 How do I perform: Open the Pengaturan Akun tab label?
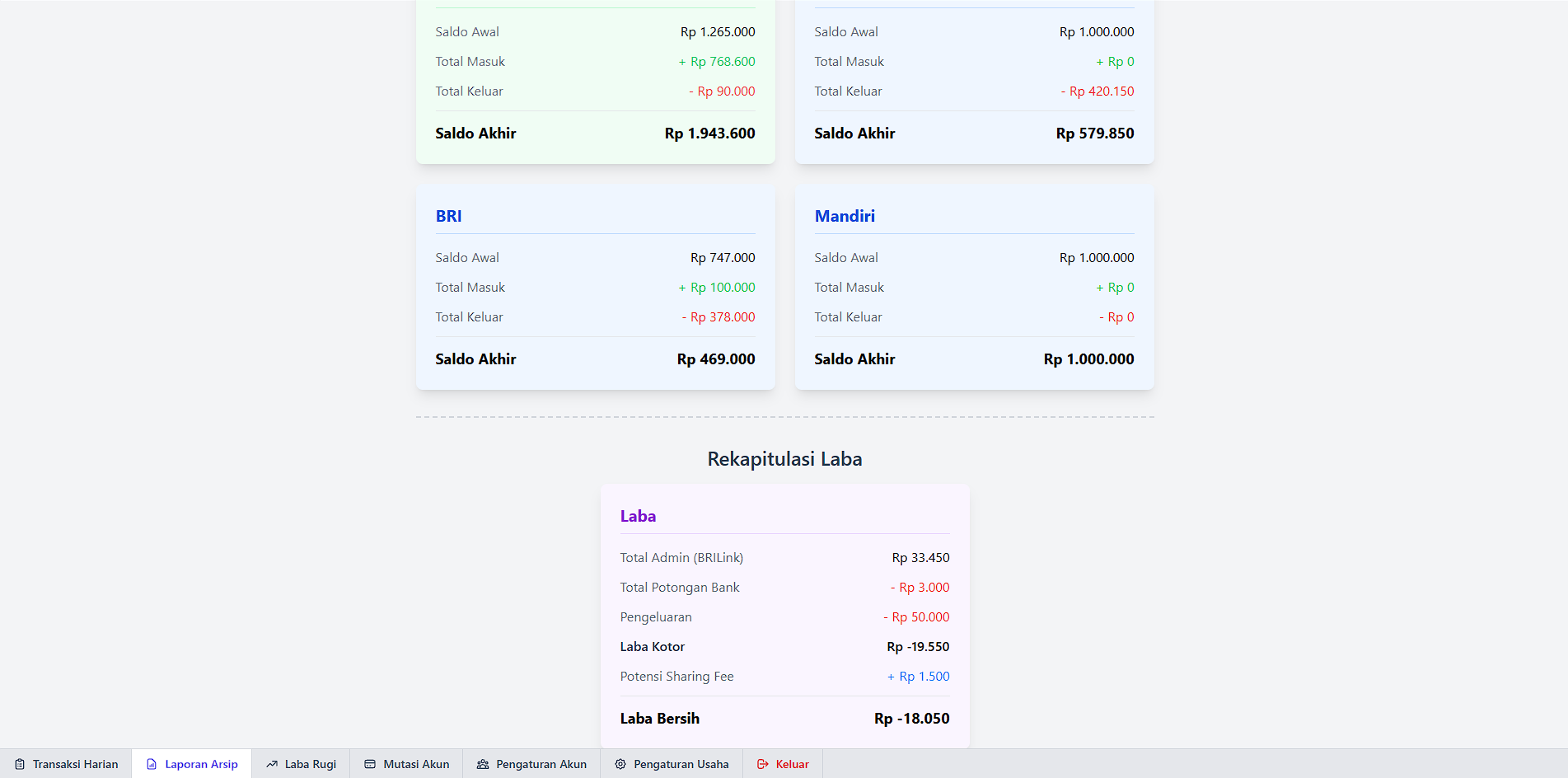pos(541,764)
